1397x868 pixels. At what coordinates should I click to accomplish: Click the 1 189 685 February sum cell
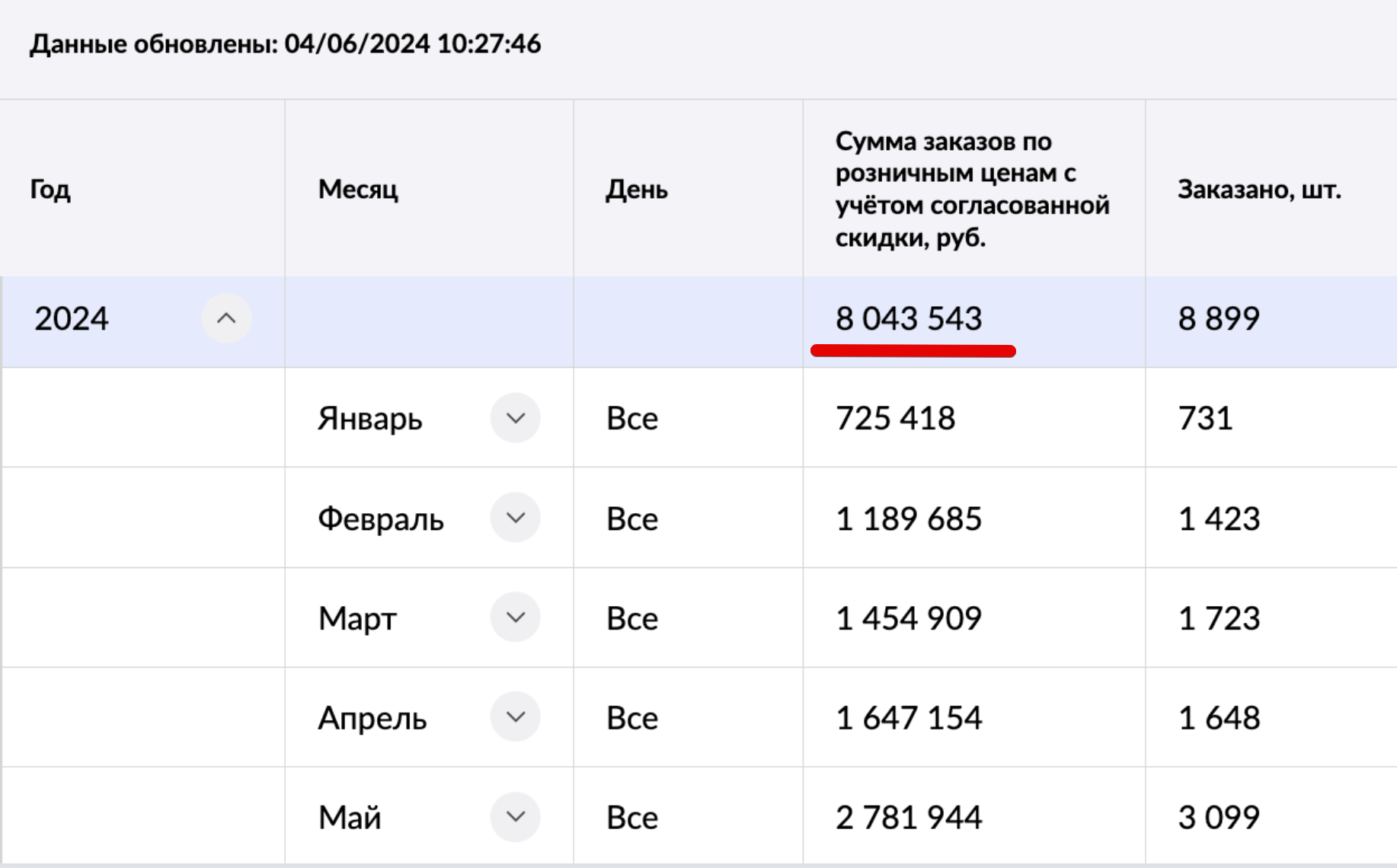(908, 519)
